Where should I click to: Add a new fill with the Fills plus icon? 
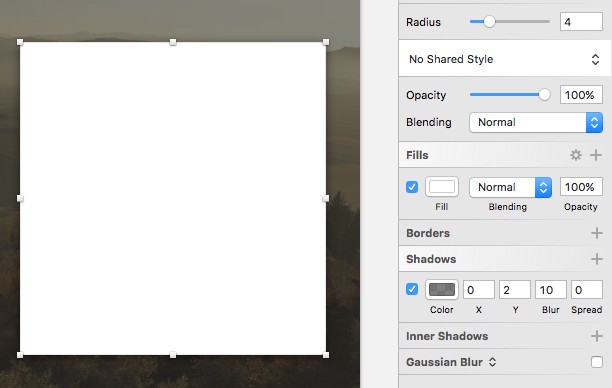coord(596,155)
